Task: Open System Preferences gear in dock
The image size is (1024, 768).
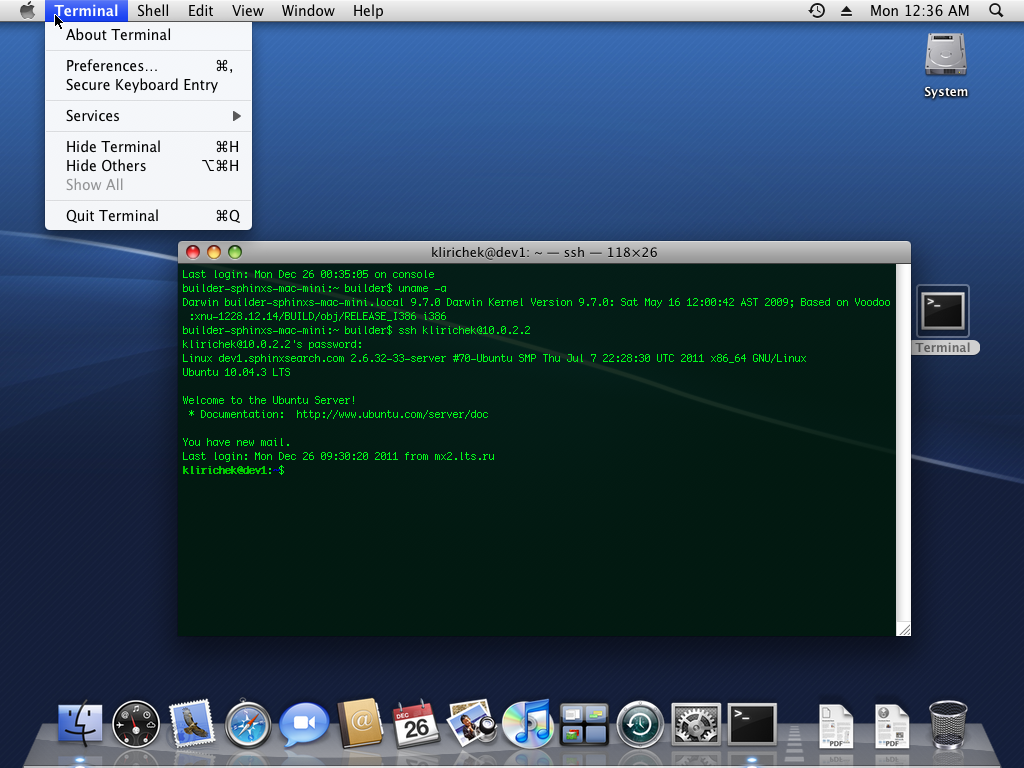Action: [x=696, y=723]
